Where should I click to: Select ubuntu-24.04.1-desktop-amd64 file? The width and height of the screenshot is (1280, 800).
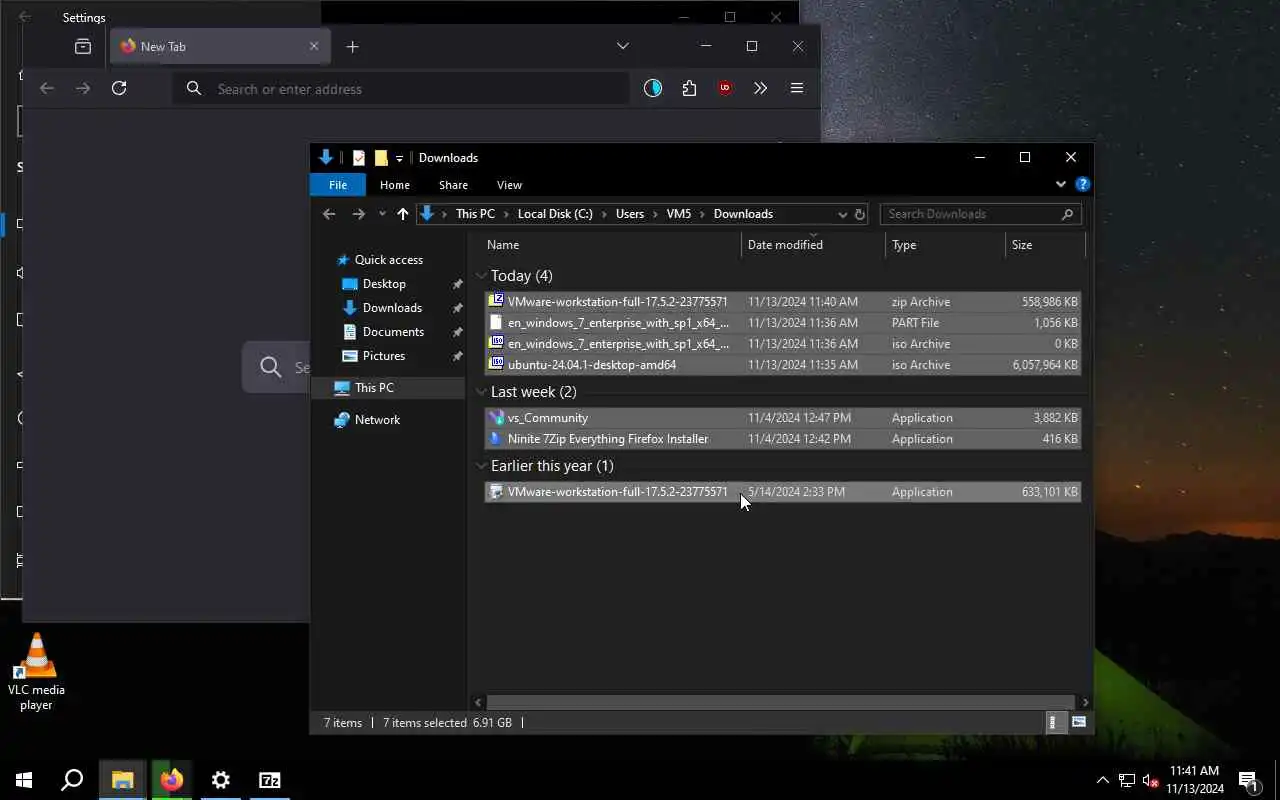click(x=782, y=364)
